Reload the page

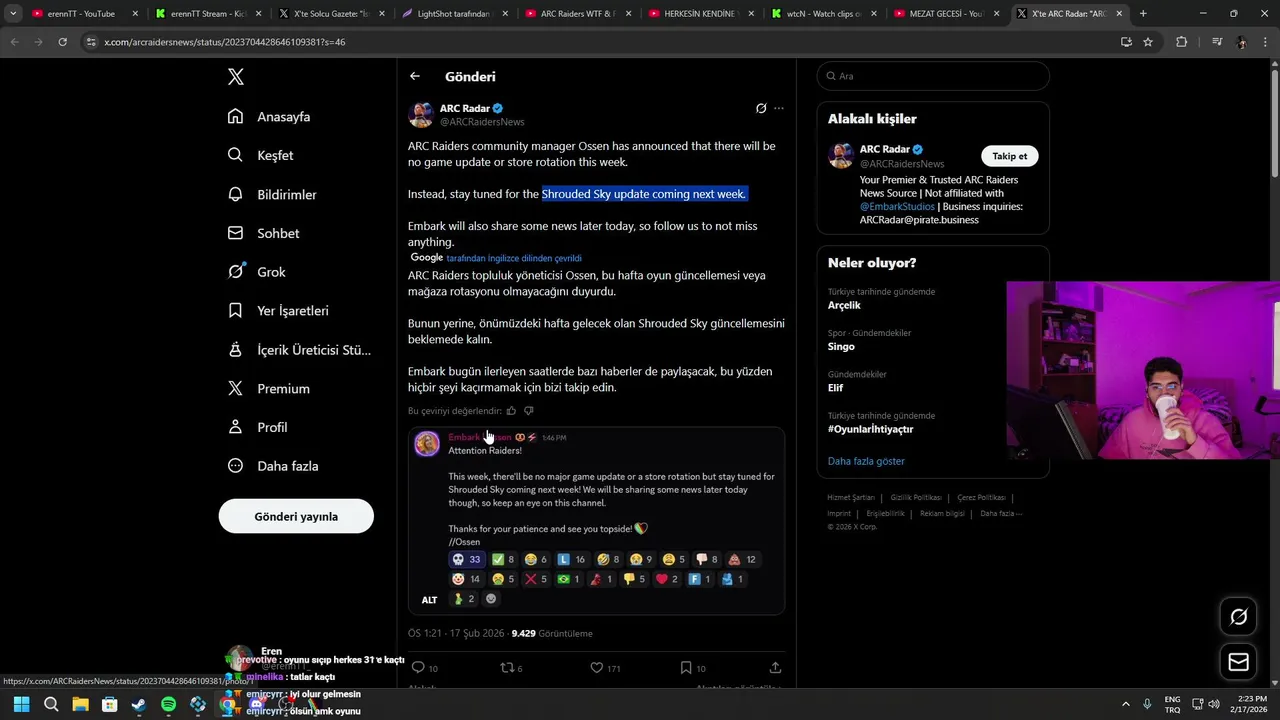point(62,42)
